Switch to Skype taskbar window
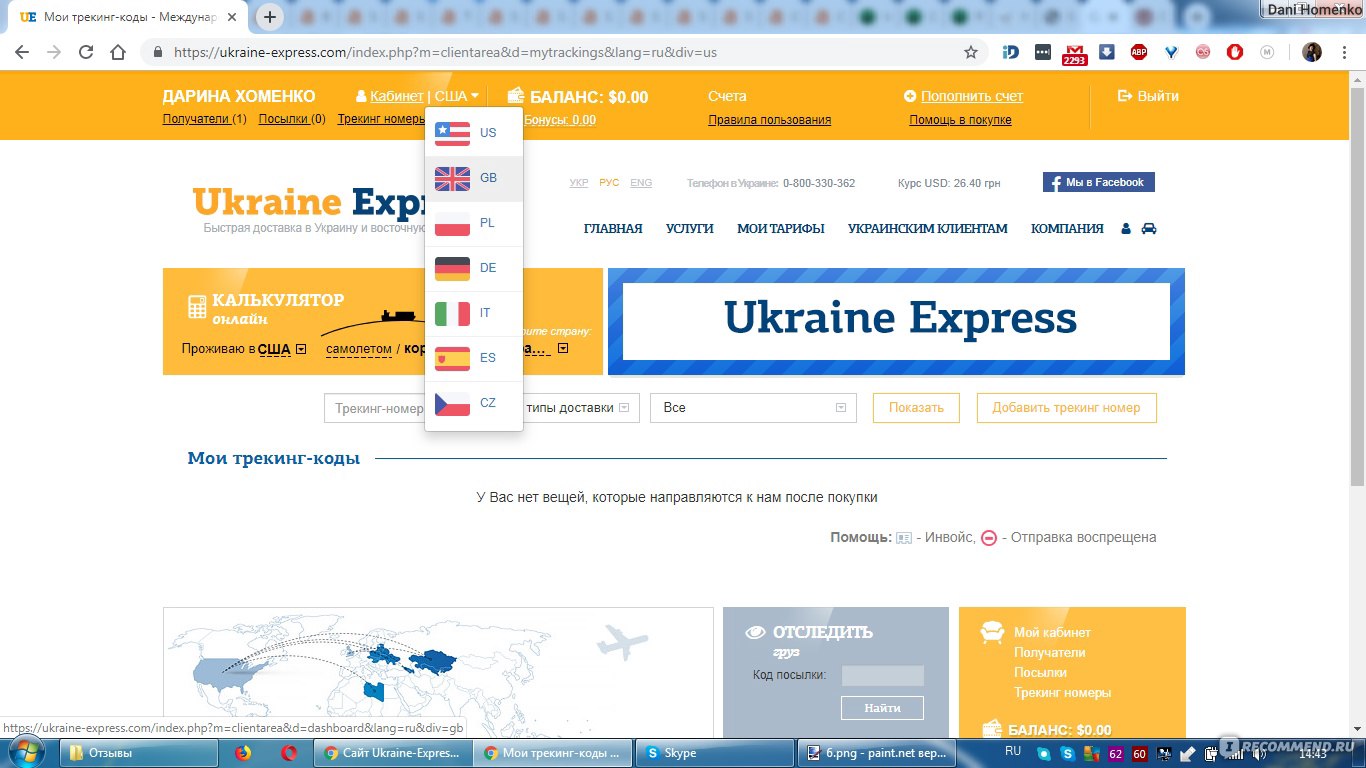This screenshot has width=1366, height=768. pyautogui.click(x=715, y=753)
